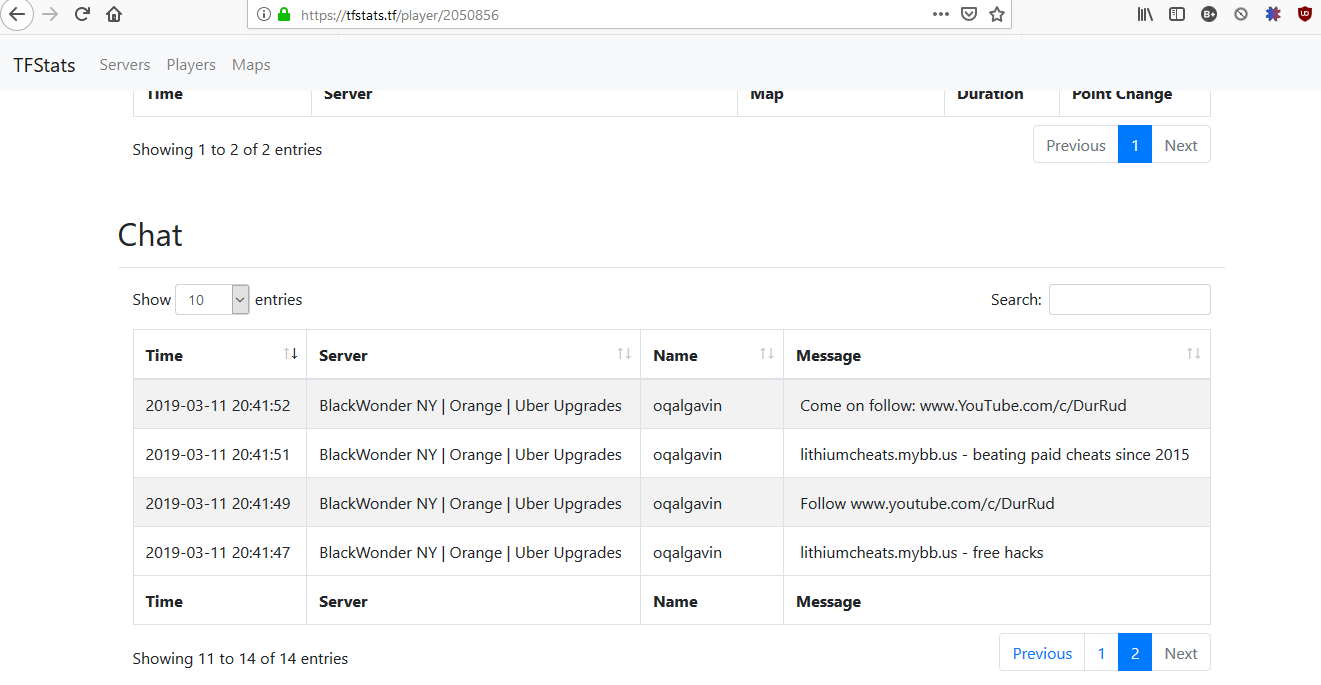Sort Chat table by Server column arrows
Image resolution: width=1321 pixels, height=685 pixels.
click(624, 354)
